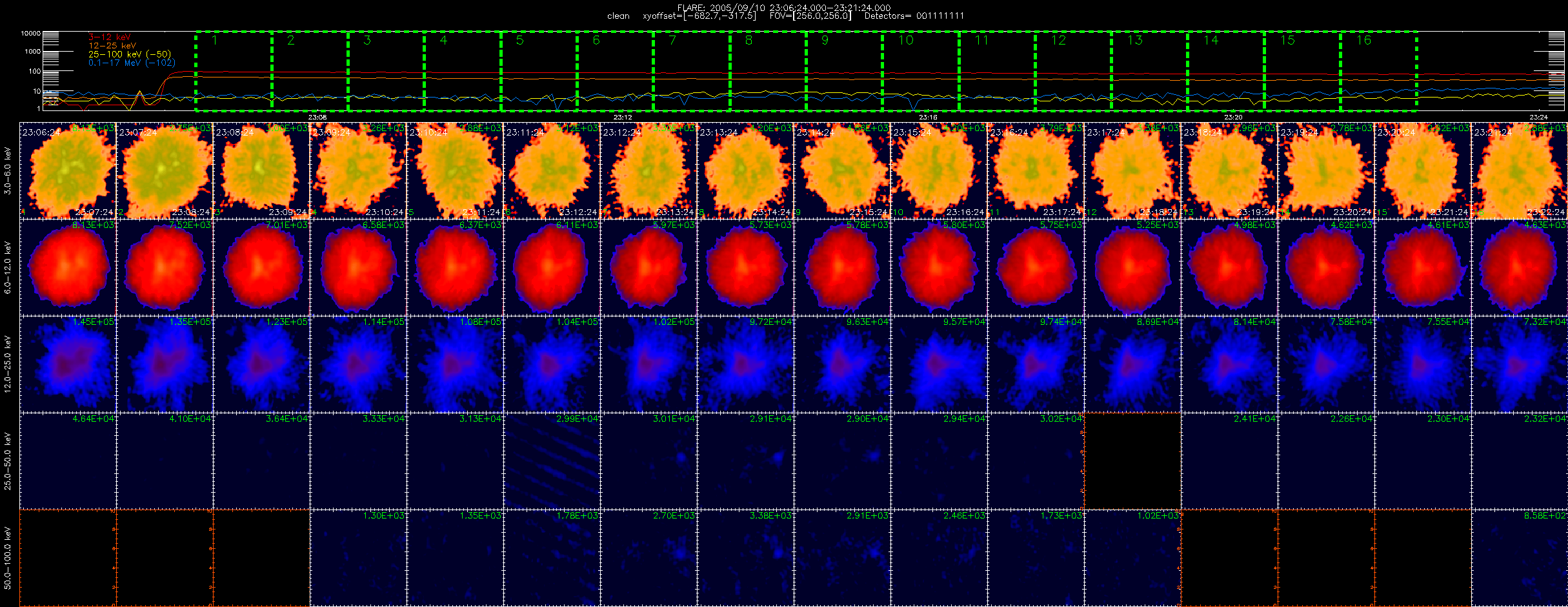Click interval 6 dashed green box

pyautogui.click(x=615, y=70)
